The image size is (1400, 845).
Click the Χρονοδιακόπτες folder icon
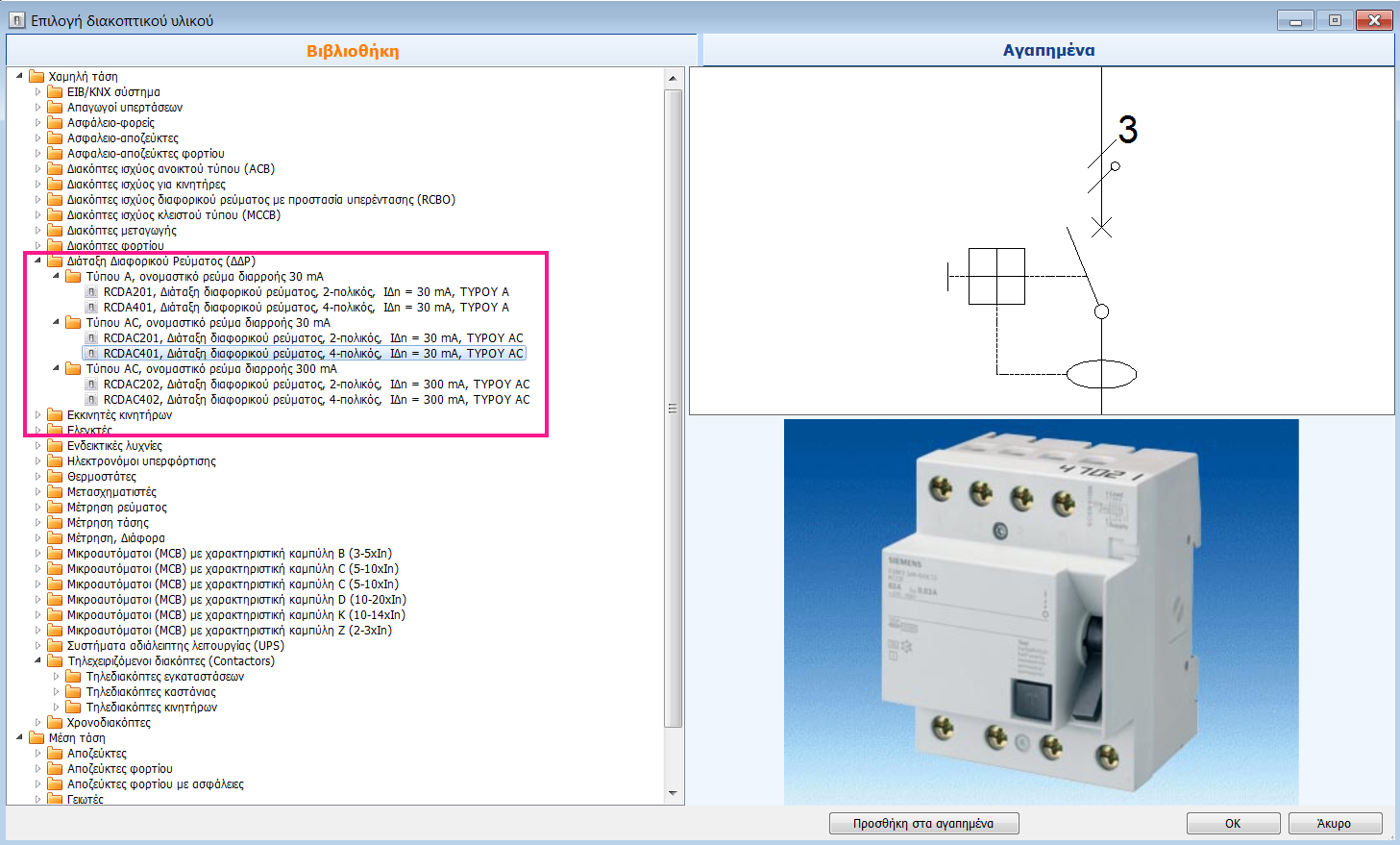coord(56,723)
